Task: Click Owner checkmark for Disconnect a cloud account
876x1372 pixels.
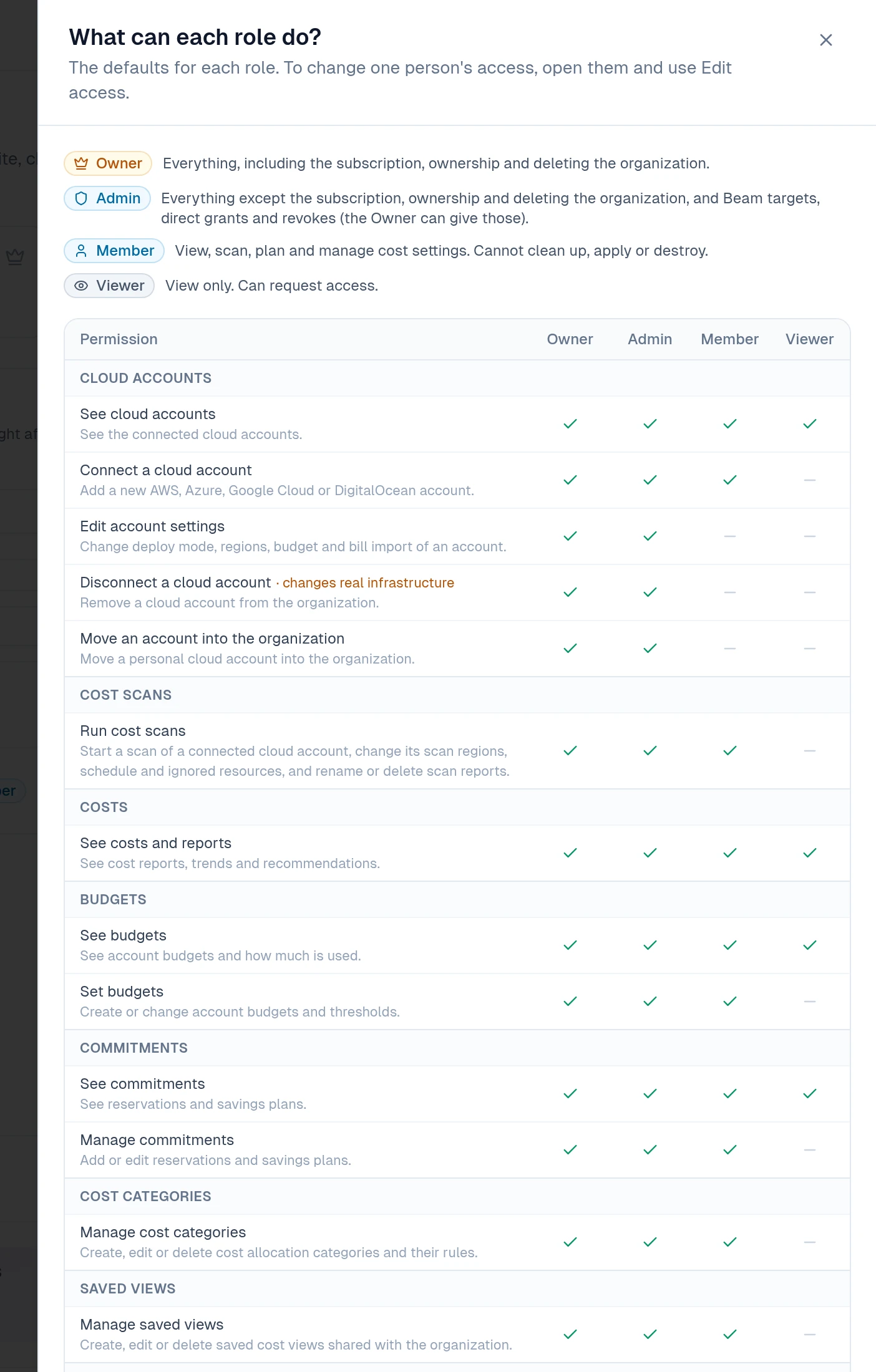Action: click(x=570, y=592)
